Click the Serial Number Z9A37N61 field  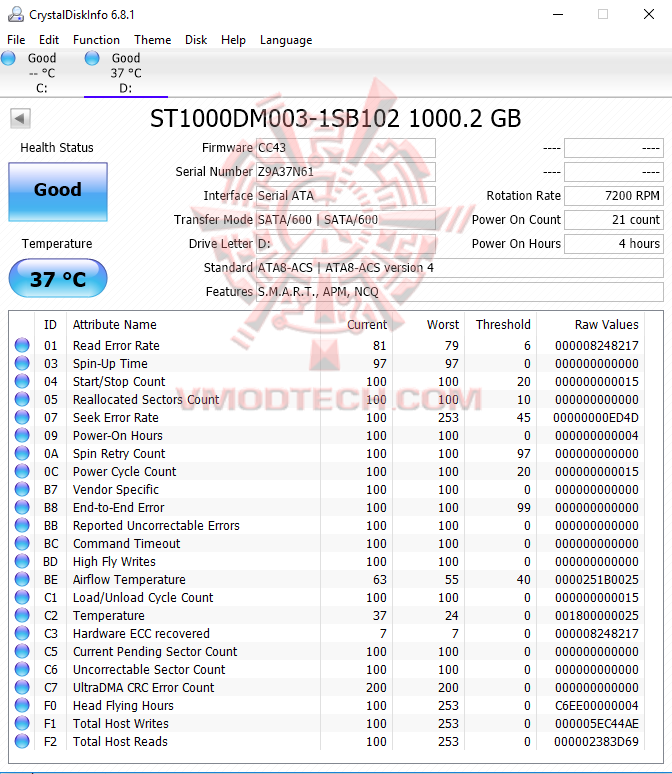point(346,172)
